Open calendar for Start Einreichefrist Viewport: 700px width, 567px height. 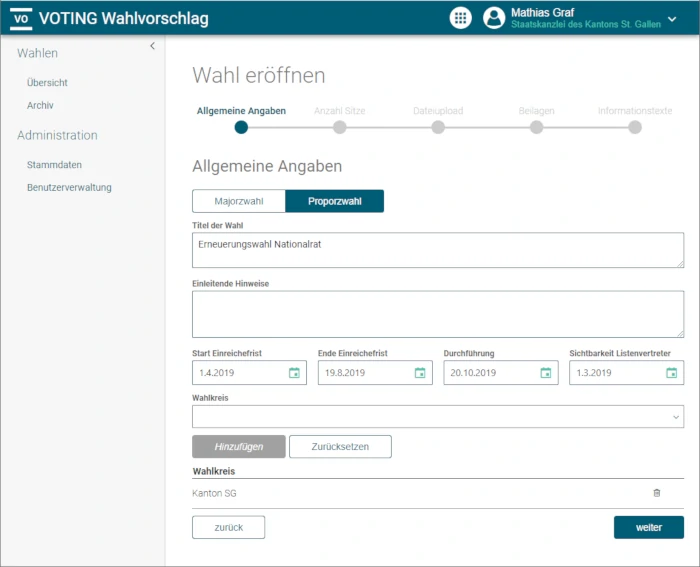coord(294,373)
